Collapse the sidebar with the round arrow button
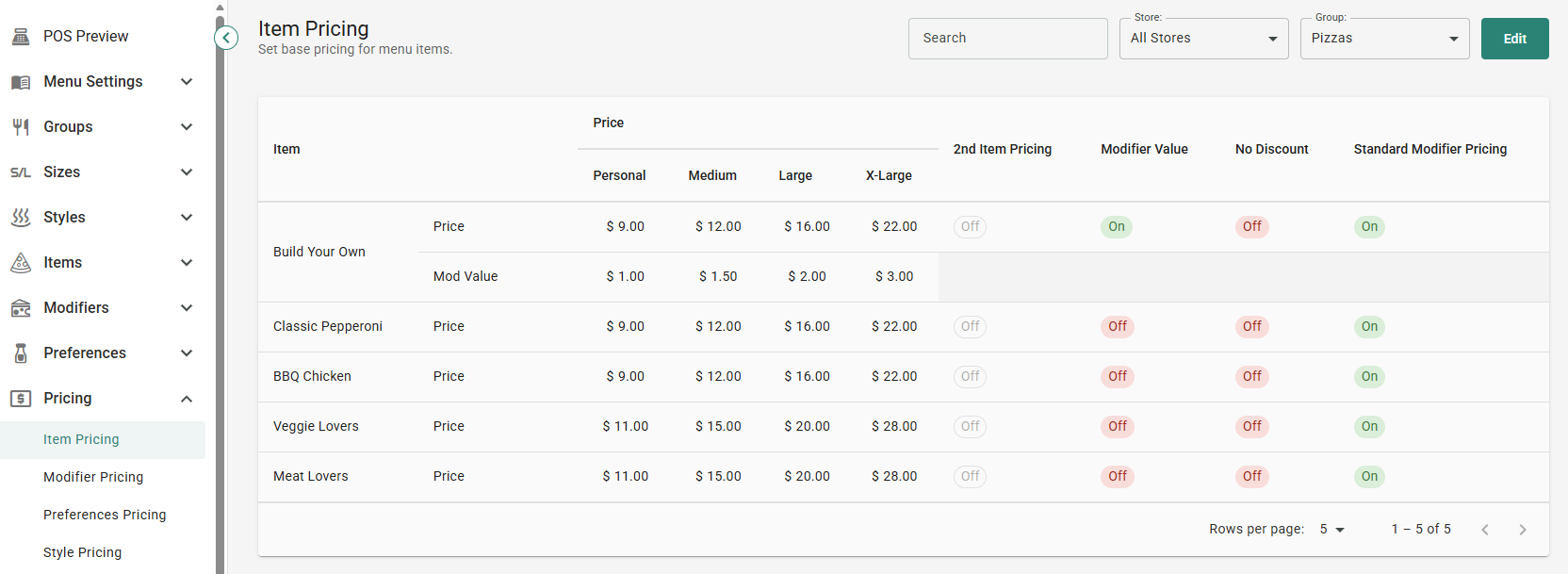Viewport: 1568px width, 574px height. click(226, 38)
